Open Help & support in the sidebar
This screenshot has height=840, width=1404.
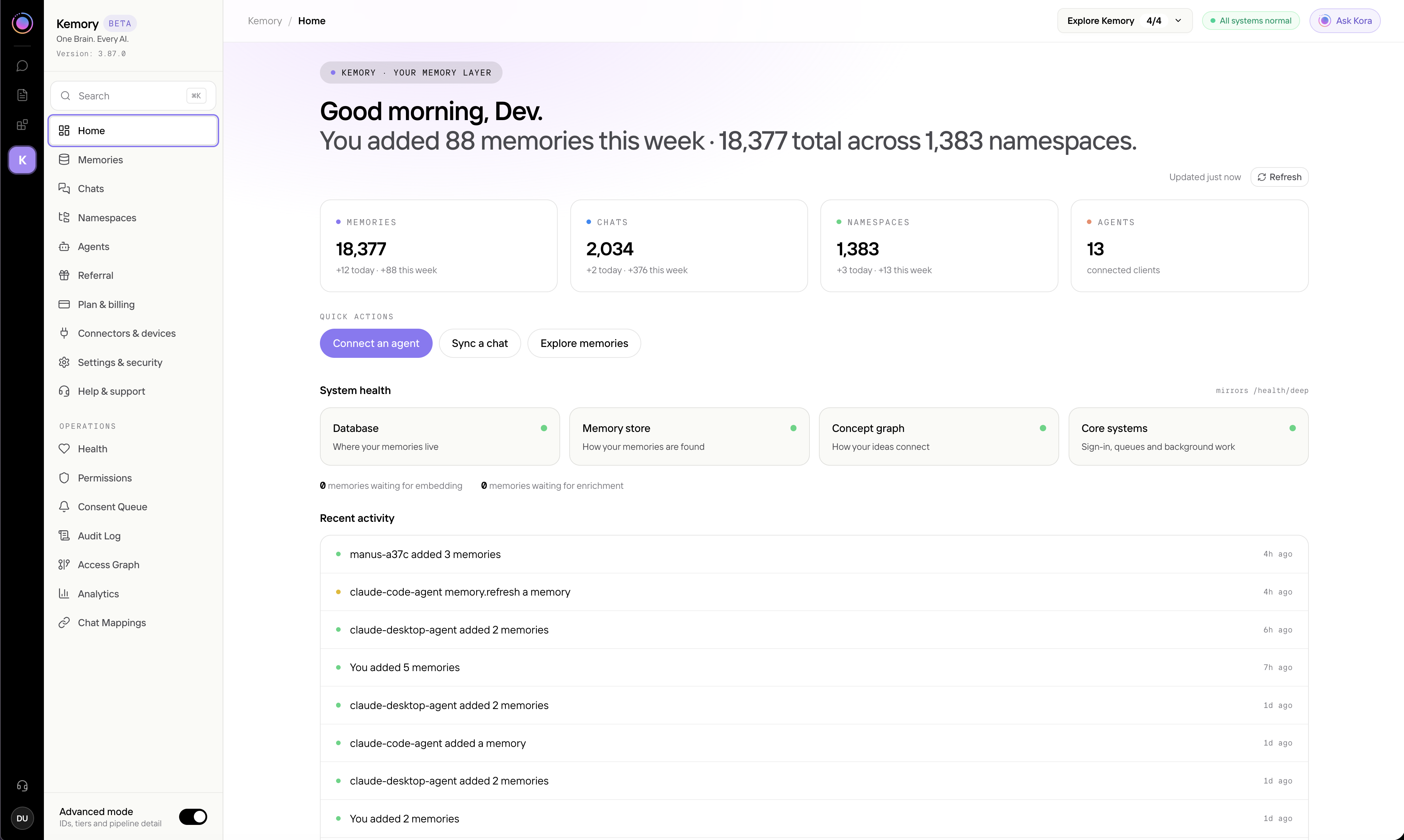coord(133,391)
